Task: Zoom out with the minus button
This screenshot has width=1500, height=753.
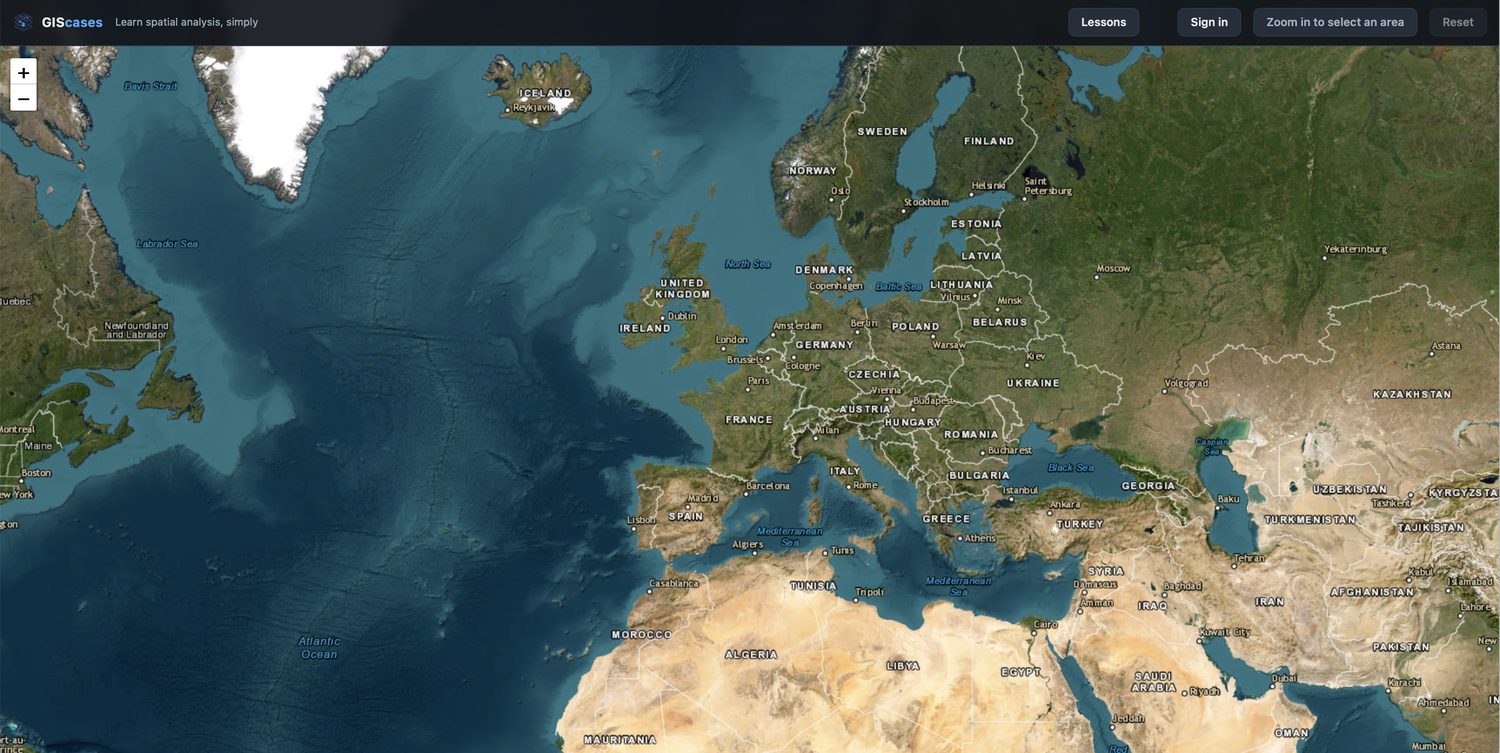Action: pos(23,98)
